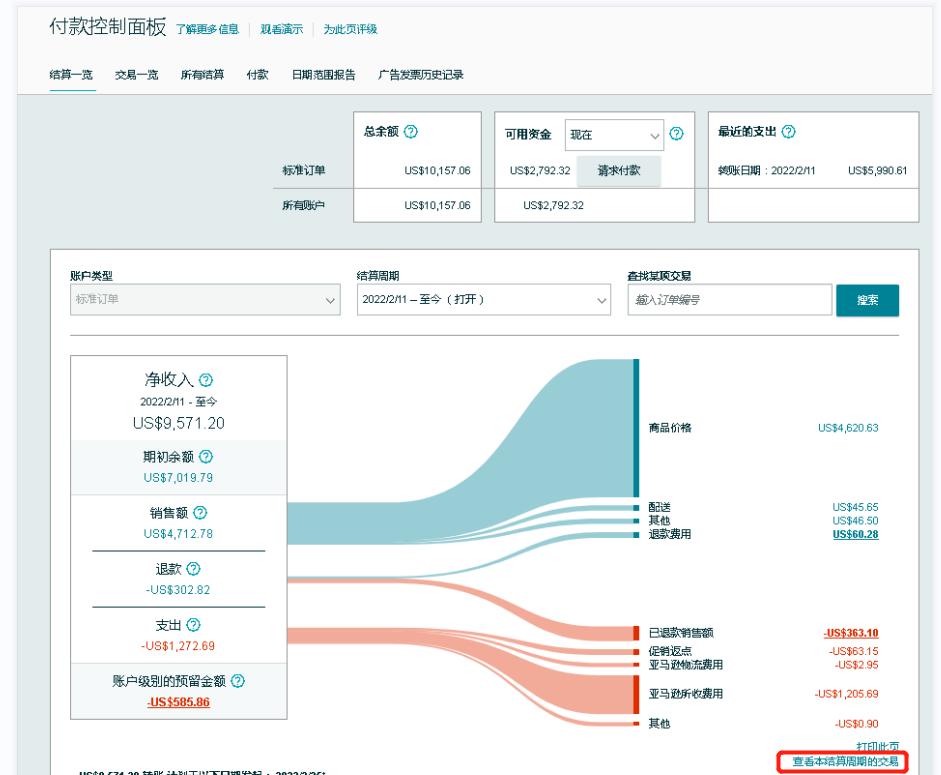
Task: Expand the 账户类型 account type dropdown
Action: (x=205, y=300)
